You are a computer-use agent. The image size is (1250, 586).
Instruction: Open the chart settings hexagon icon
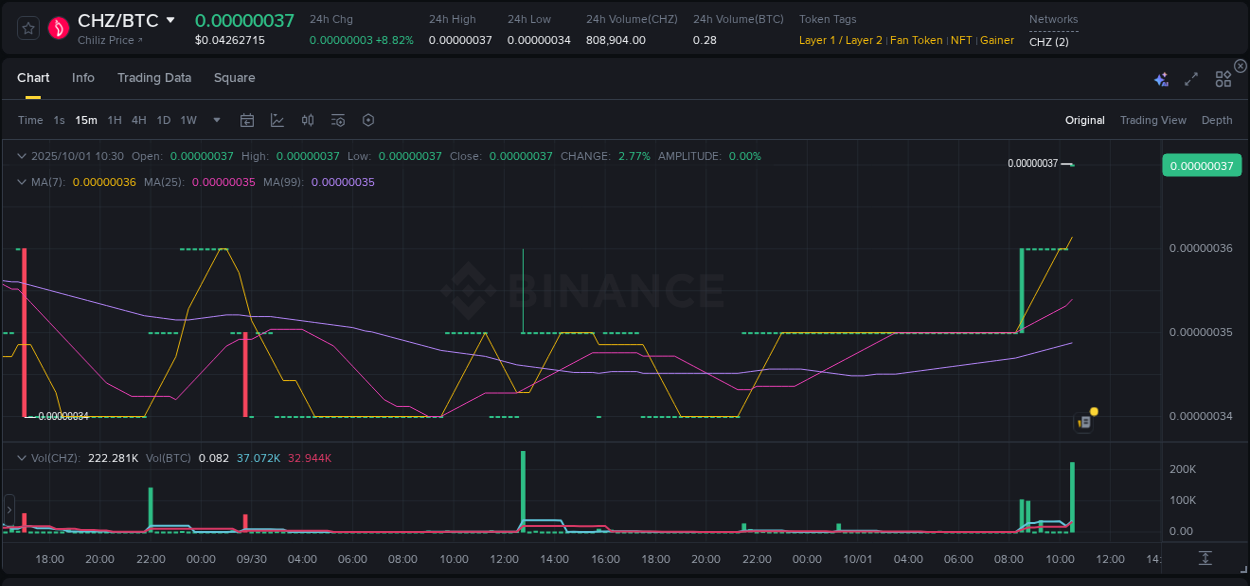pyautogui.click(x=368, y=120)
